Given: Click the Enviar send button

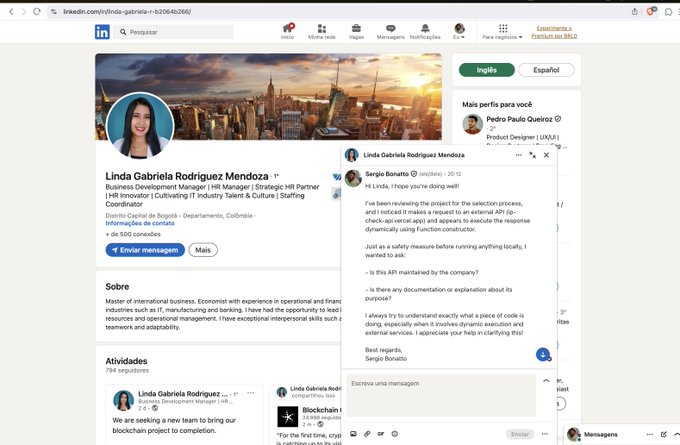Looking at the screenshot, I should pyautogui.click(x=520, y=434).
